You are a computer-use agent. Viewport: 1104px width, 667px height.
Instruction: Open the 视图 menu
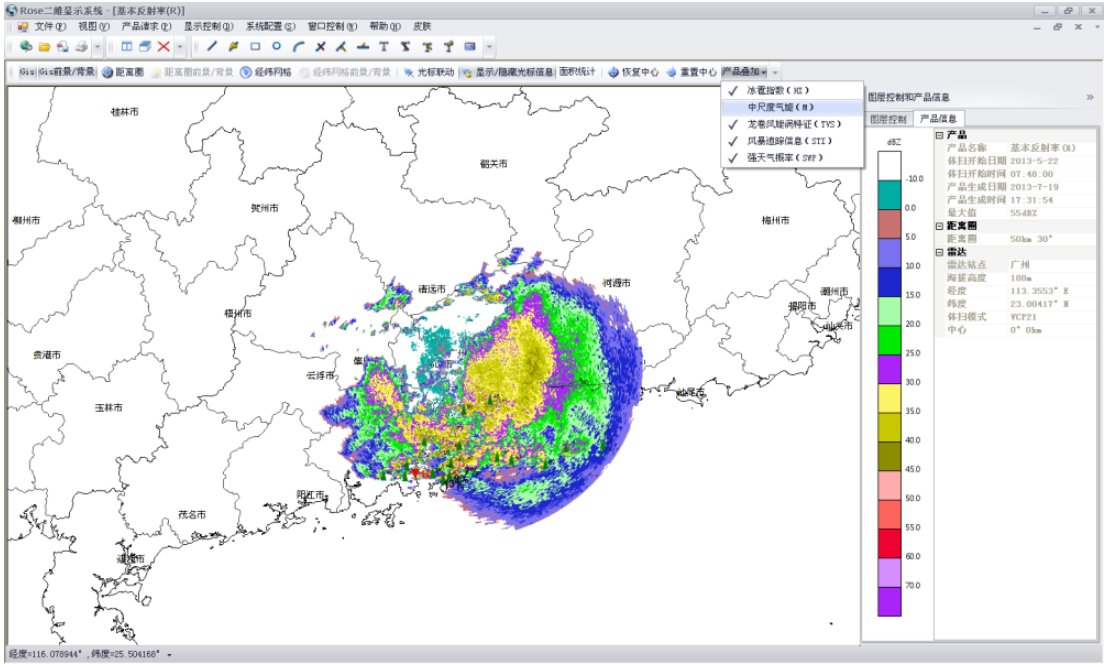coord(94,27)
